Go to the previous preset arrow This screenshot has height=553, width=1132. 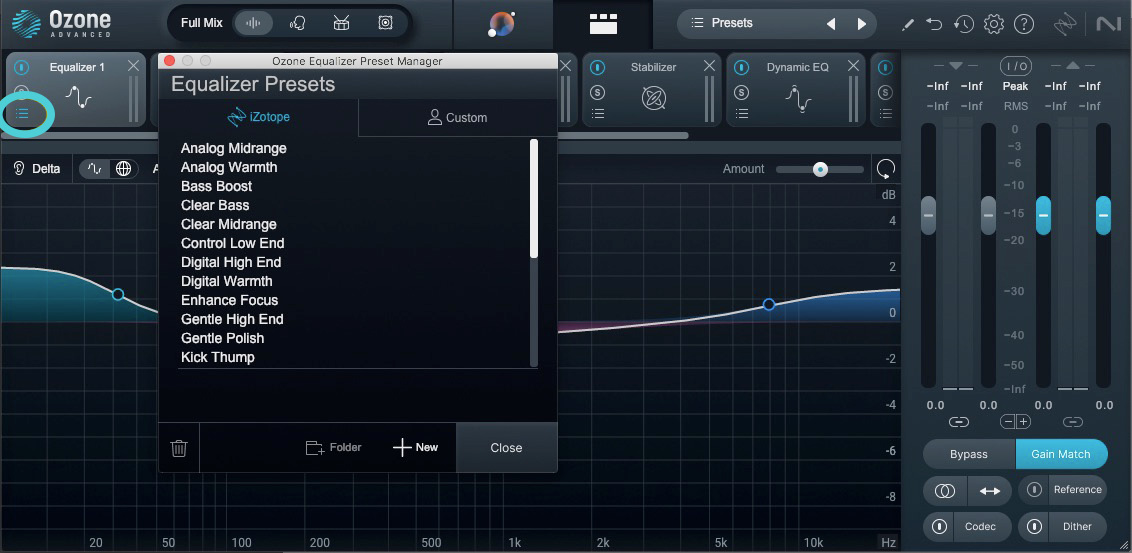[831, 24]
